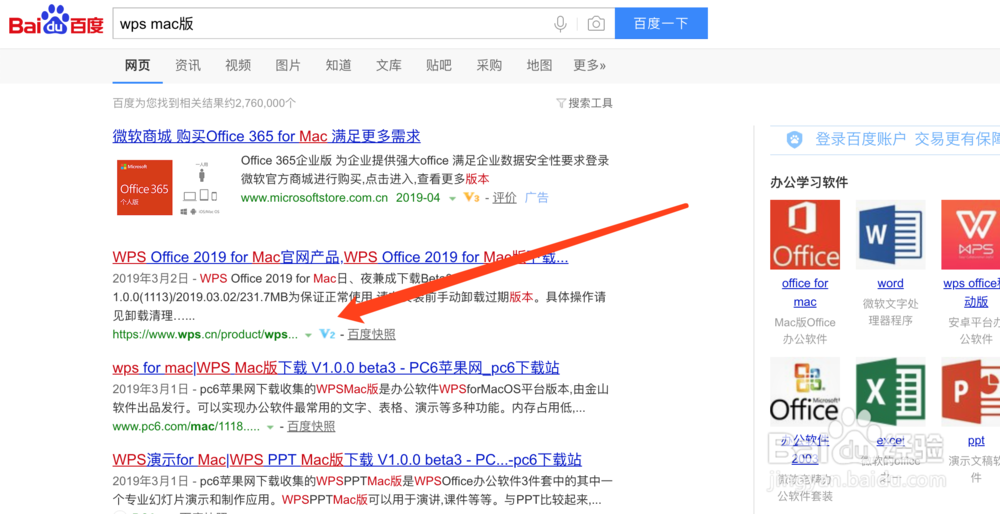Switch to the 资讯 tab
1000x514 pixels.
tap(188, 65)
